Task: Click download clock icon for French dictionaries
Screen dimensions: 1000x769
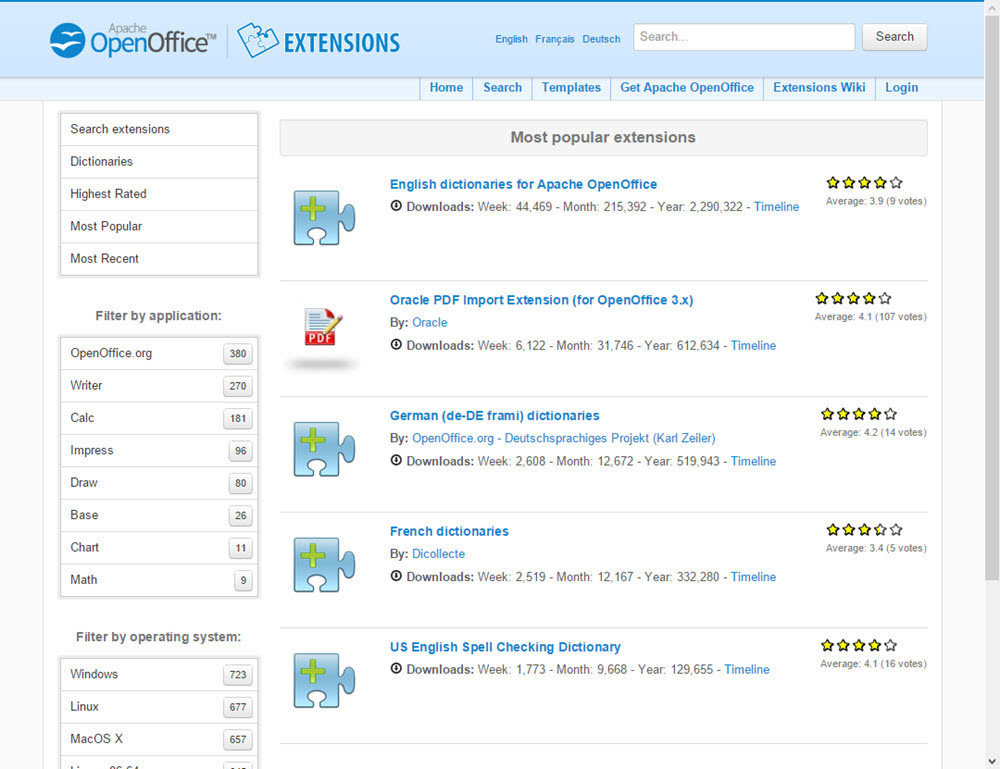Action: coord(396,576)
